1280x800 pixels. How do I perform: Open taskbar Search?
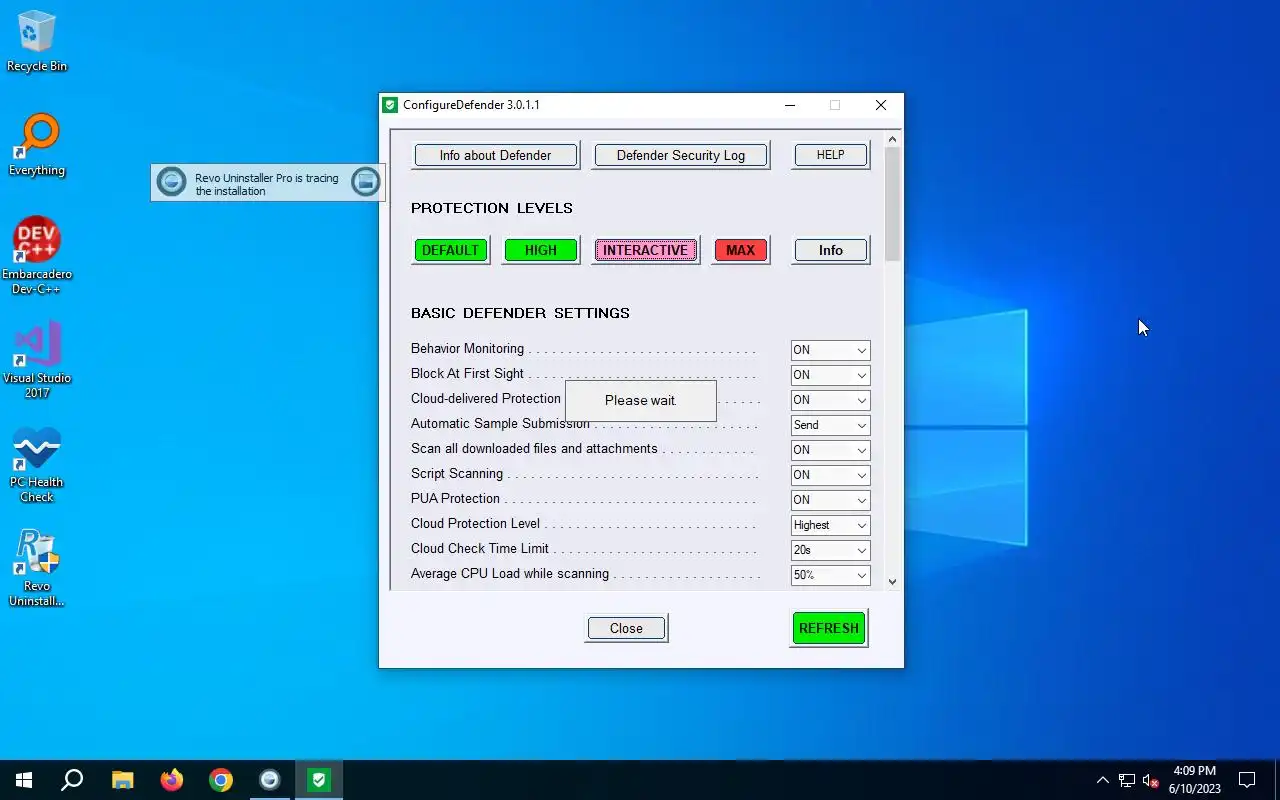(x=72, y=780)
